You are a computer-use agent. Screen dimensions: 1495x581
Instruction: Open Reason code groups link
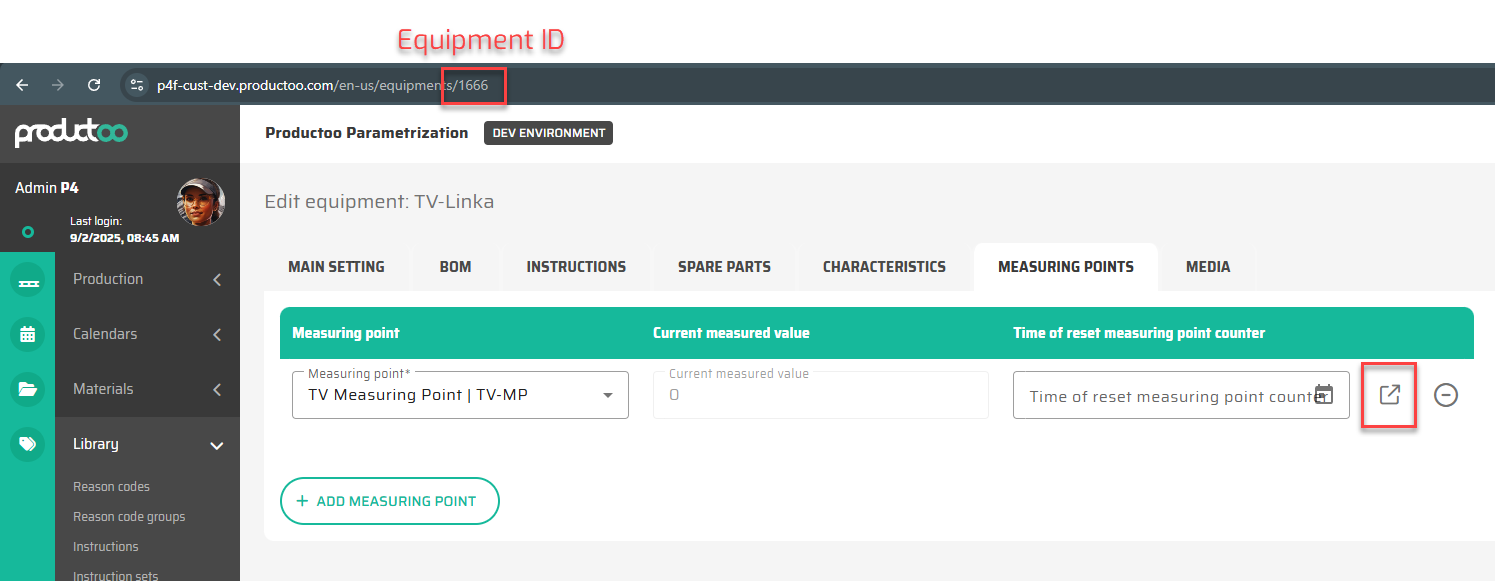tap(129, 517)
